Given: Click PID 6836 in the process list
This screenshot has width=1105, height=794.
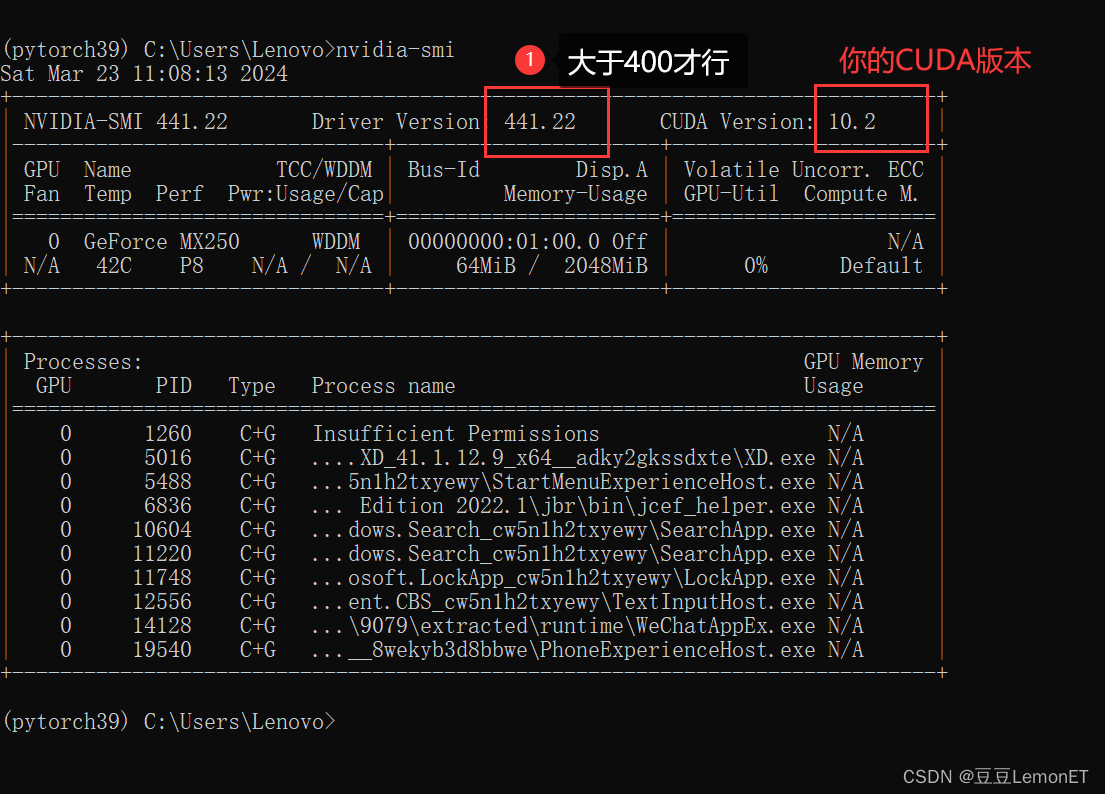Looking at the screenshot, I should tap(168, 506).
